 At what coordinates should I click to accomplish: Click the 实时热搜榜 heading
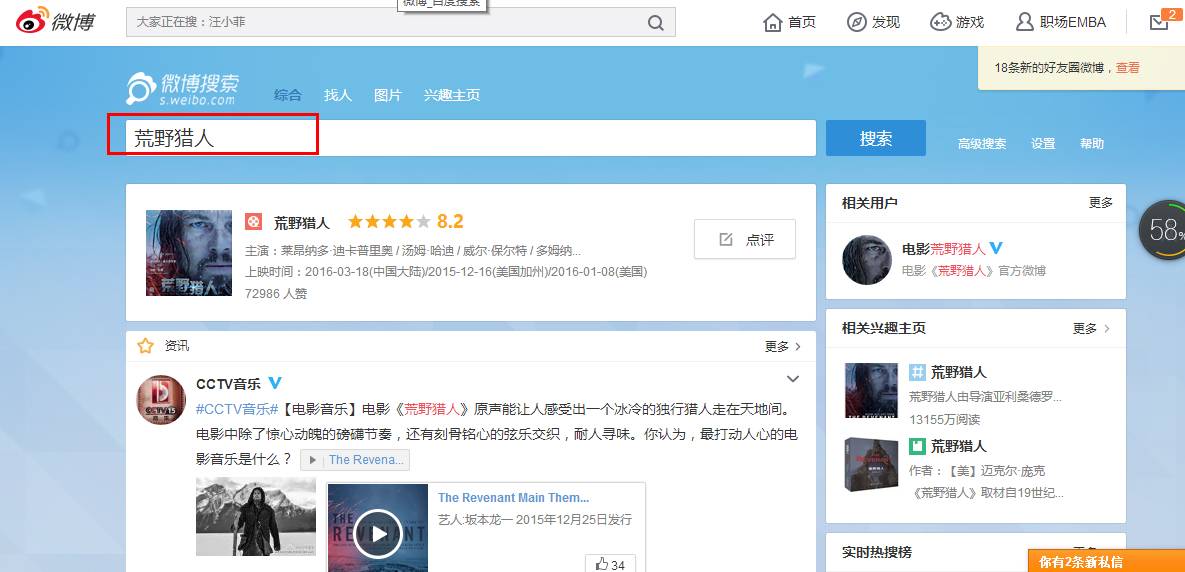coord(877,552)
